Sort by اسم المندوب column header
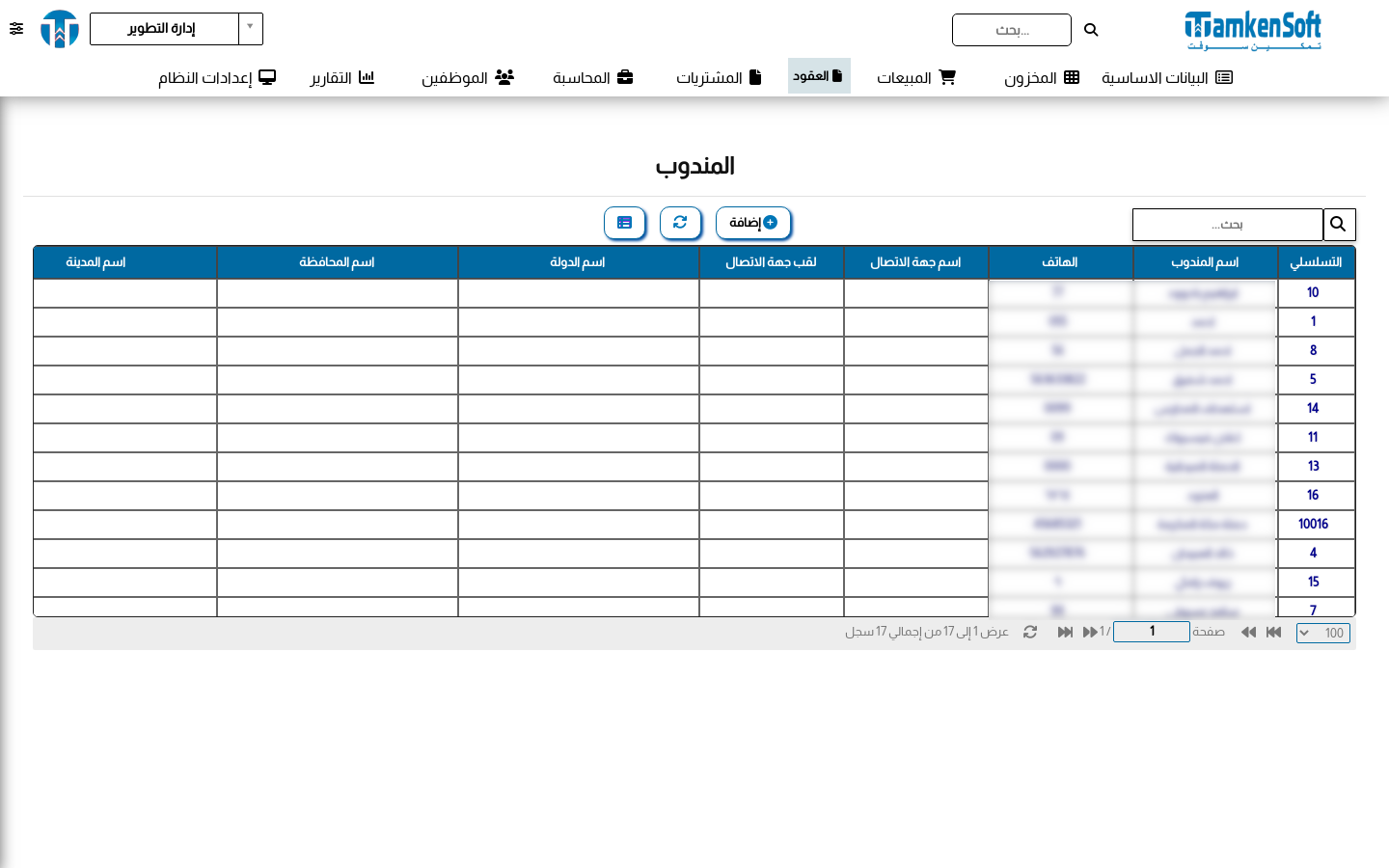This screenshot has height=868, width=1389. click(x=1206, y=262)
